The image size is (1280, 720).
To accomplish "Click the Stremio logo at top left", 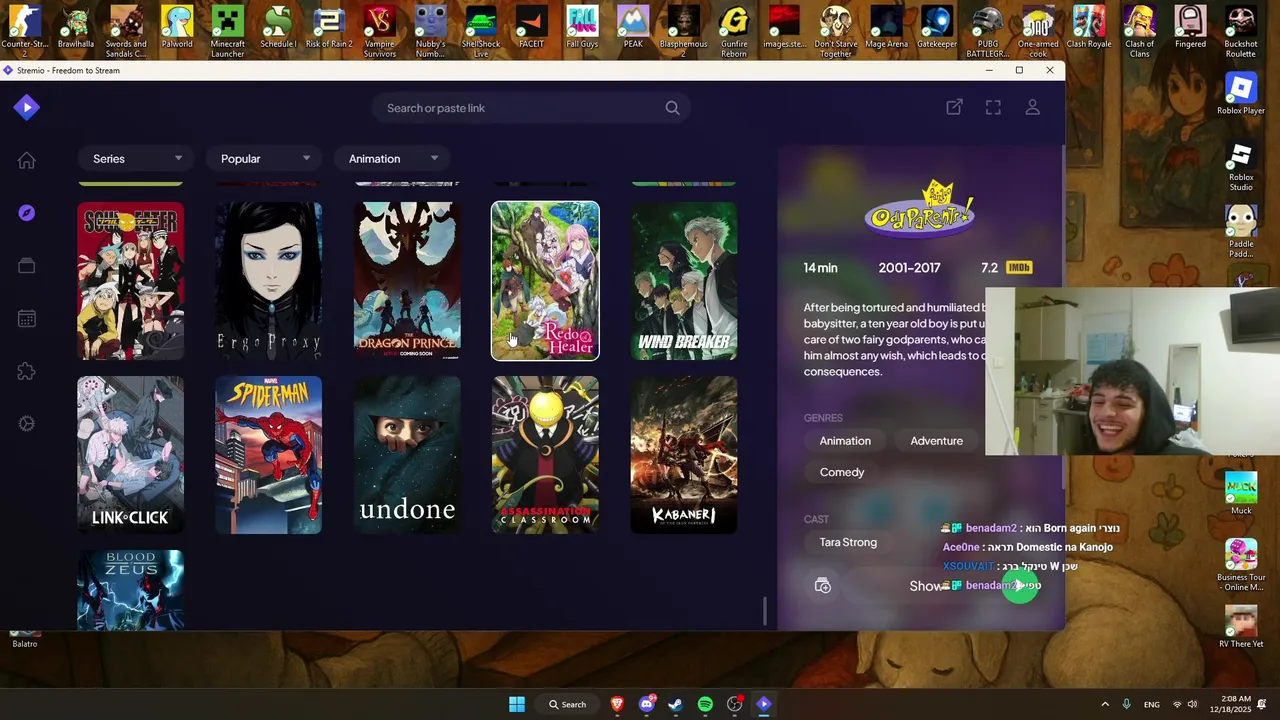I will (x=27, y=107).
